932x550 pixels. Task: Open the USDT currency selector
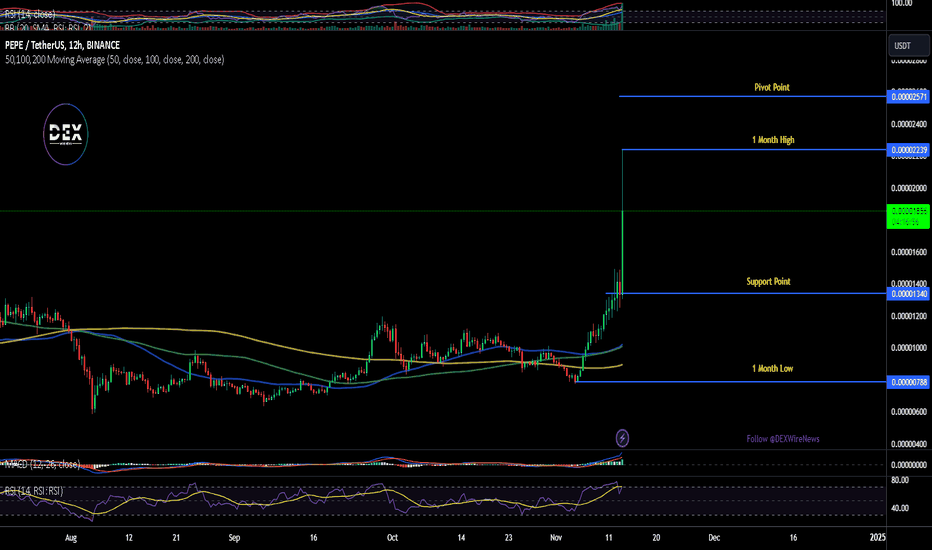pos(908,46)
